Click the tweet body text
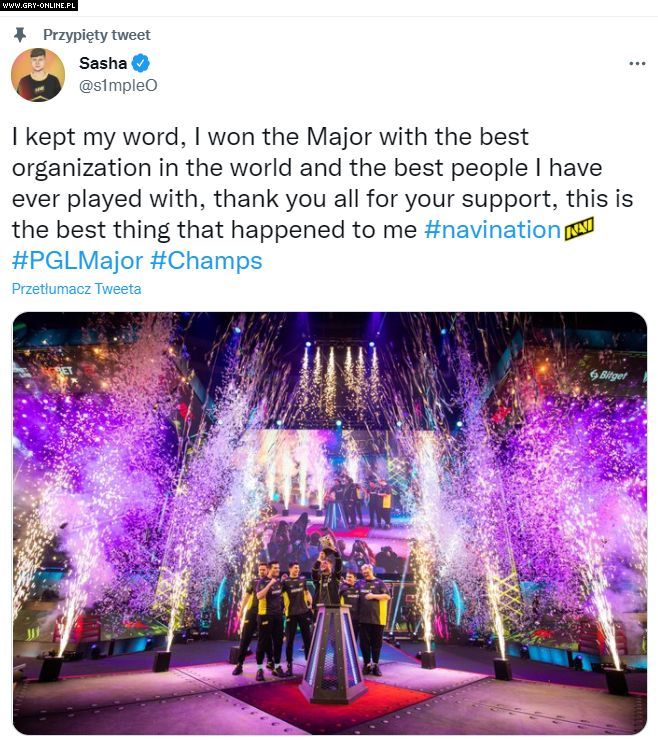Screen dimensions: 658x740 (322, 199)
